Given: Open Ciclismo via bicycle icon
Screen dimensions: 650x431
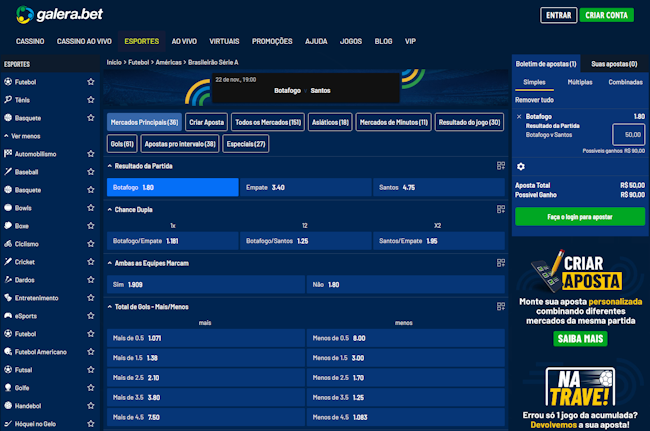Looking at the screenshot, I should point(8,243).
